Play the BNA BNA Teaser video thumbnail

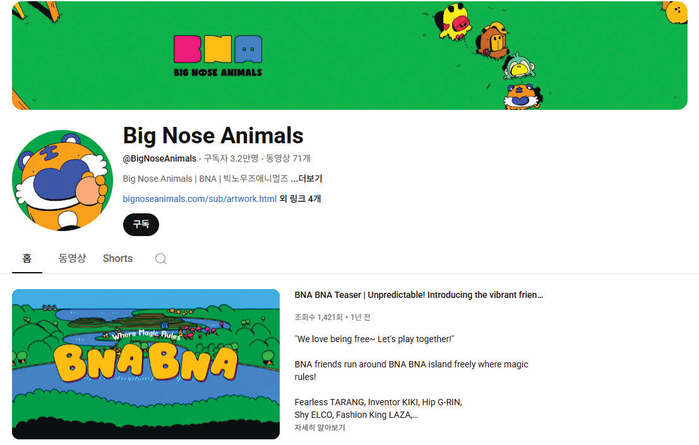[x=146, y=363]
